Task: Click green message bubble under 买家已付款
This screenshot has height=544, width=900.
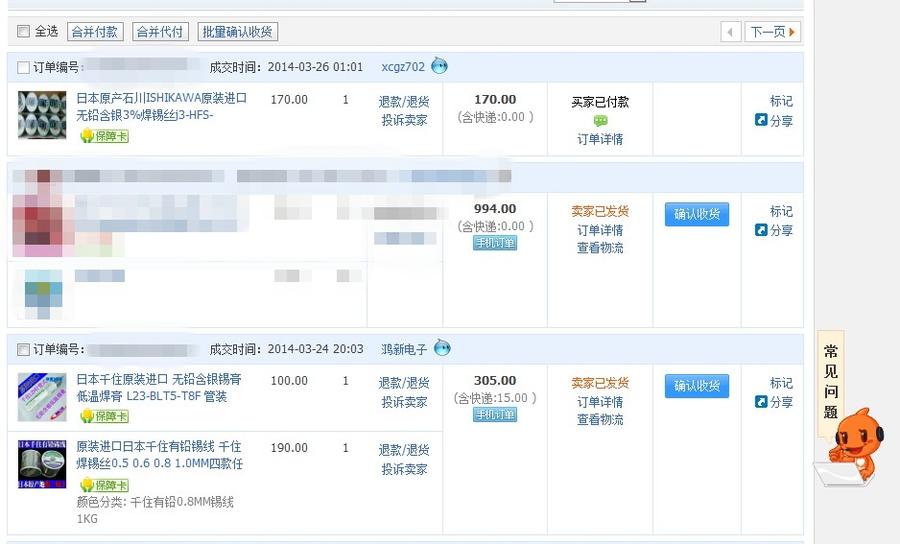Action: click(600, 121)
